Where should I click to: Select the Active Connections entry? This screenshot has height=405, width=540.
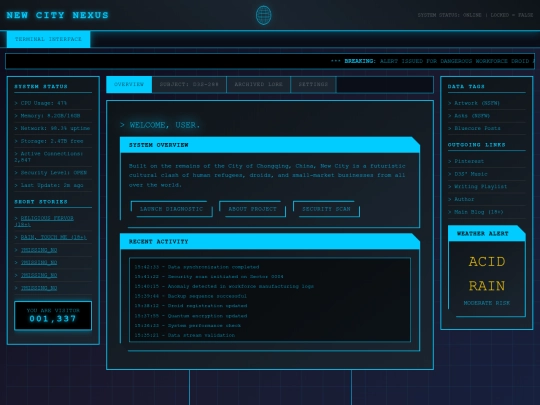pos(53,157)
